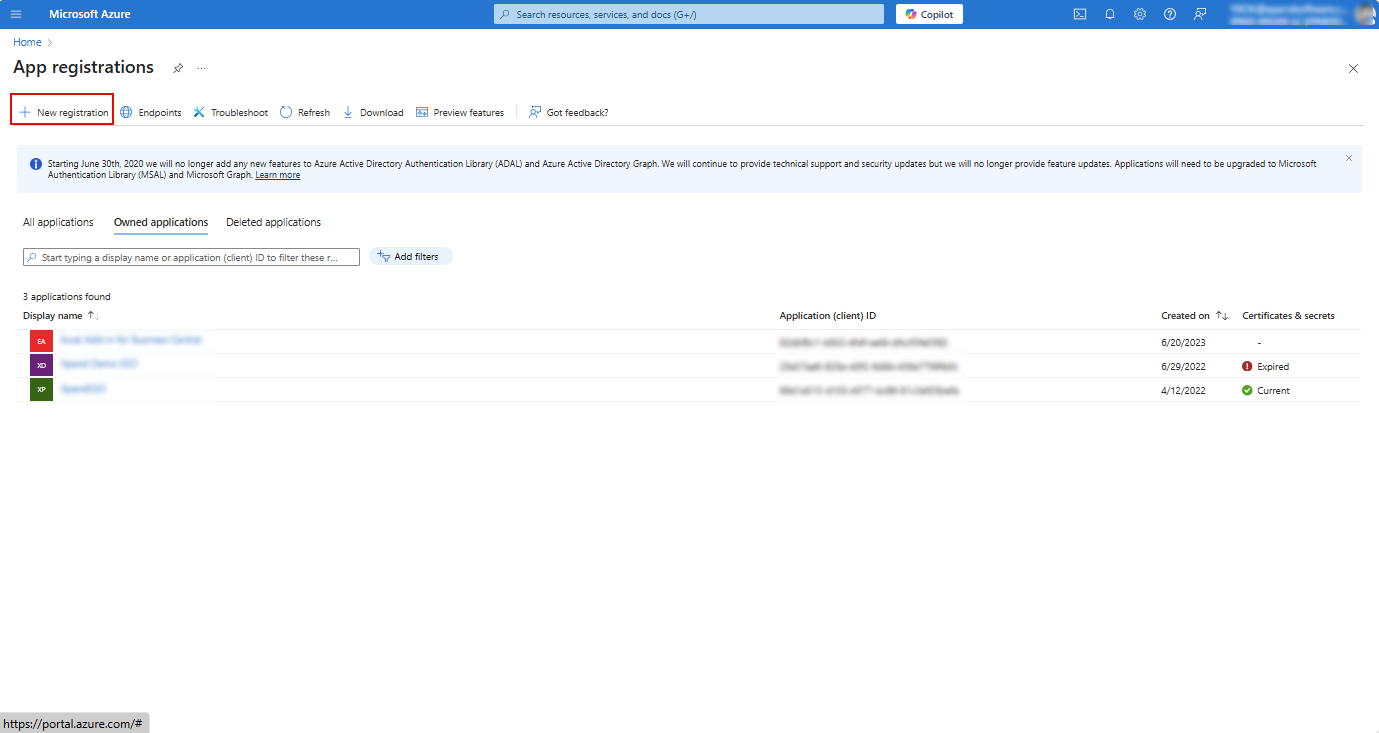Click the feedback icon in top bar
Image resolution: width=1379 pixels, height=733 pixels.
pyautogui.click(x=1200, y=14)
